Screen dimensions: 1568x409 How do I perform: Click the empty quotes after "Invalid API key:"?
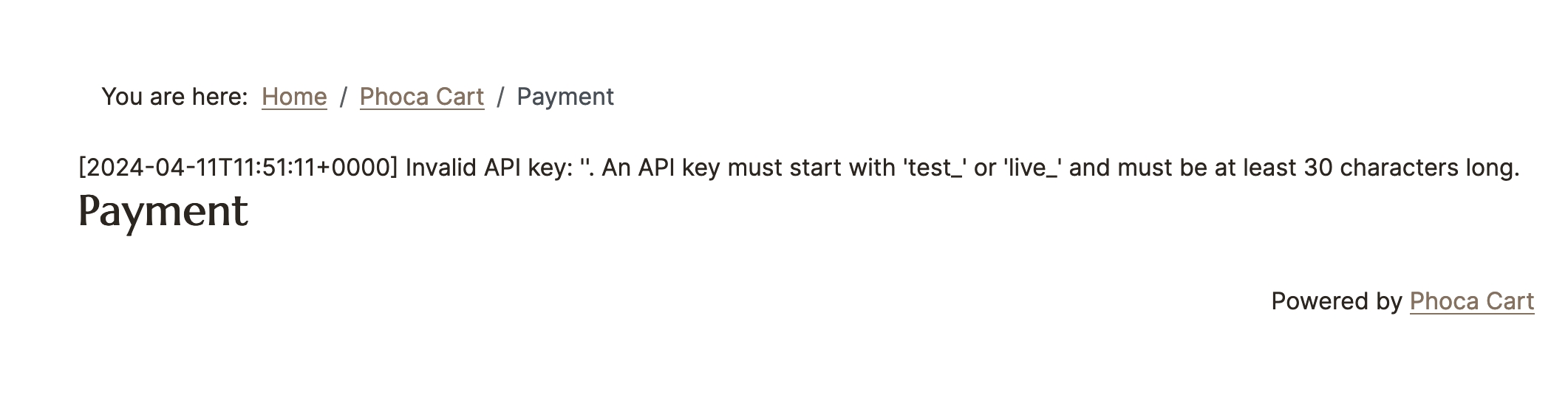(x=584, y=168)
